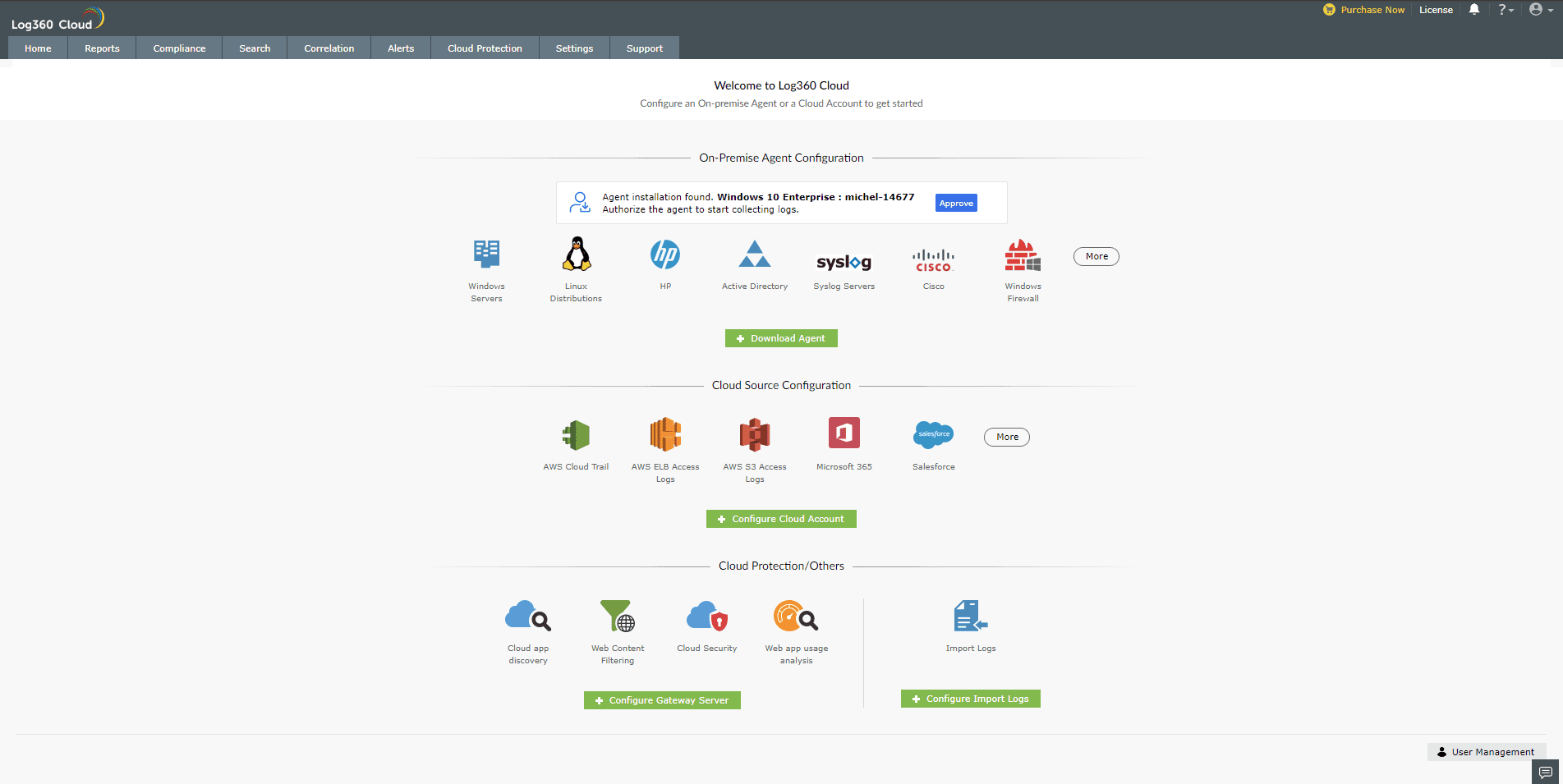1563x784 pixels.
Task: Click Configure Gateway Server button
Action: pos(662,700)
